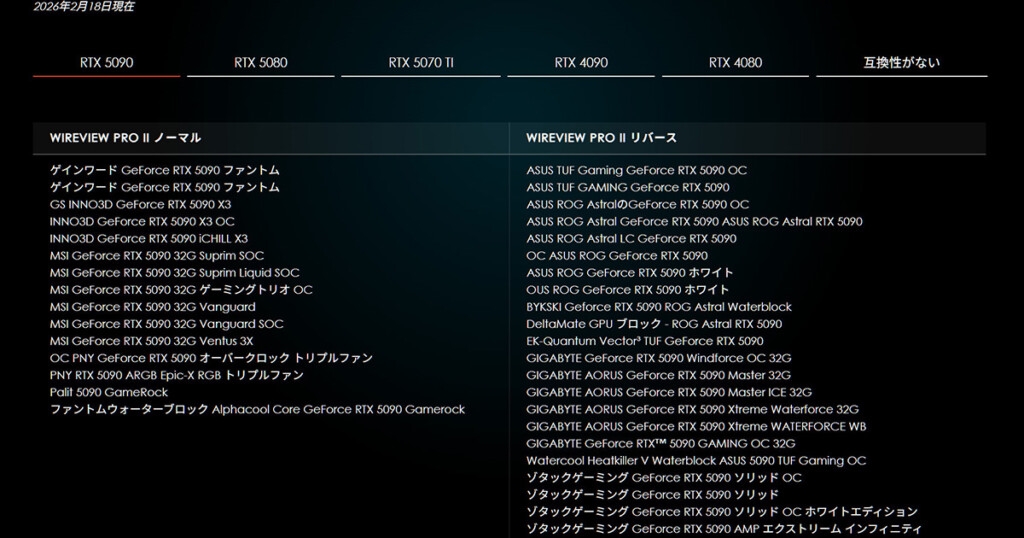Select GIGABYTE AORUS RTX 5090 Master 32G

tap(659, 375)
